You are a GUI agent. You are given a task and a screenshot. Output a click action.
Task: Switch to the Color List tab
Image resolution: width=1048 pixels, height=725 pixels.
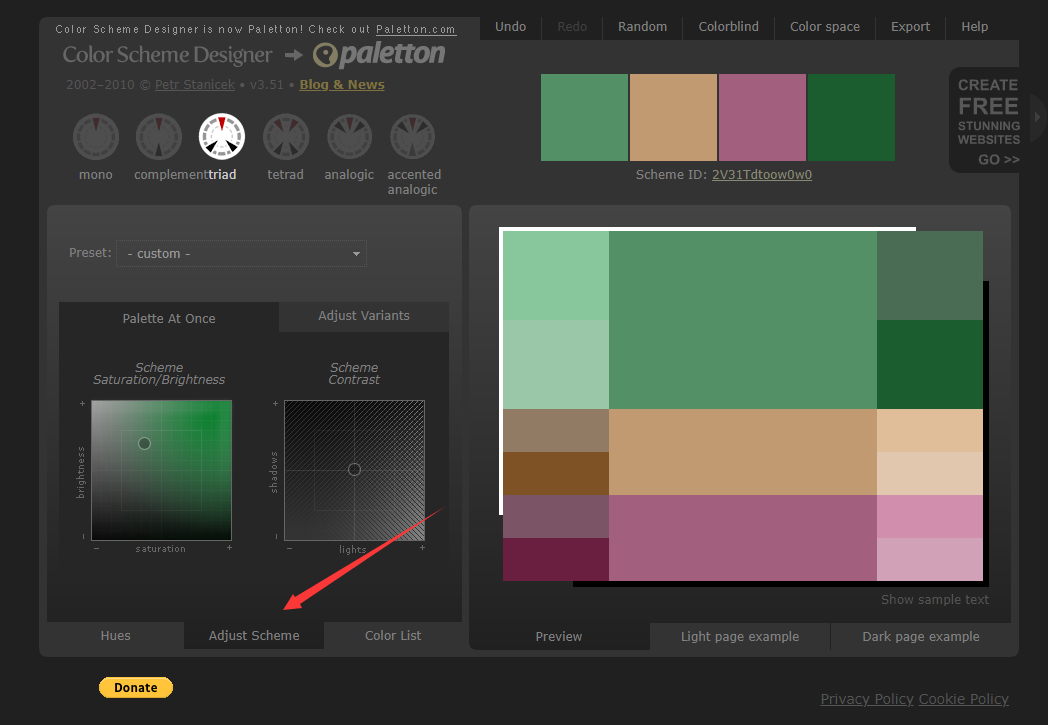(393, 636)
